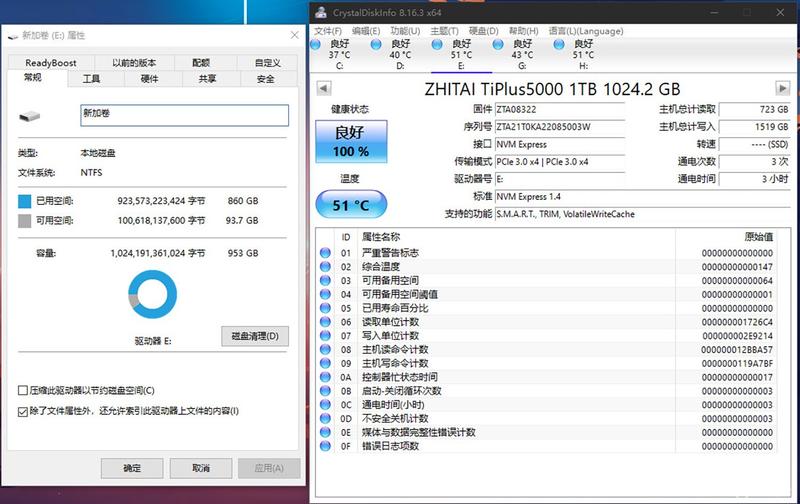
Task: Open the 帮助(H) menu
Action: [523, 31]
